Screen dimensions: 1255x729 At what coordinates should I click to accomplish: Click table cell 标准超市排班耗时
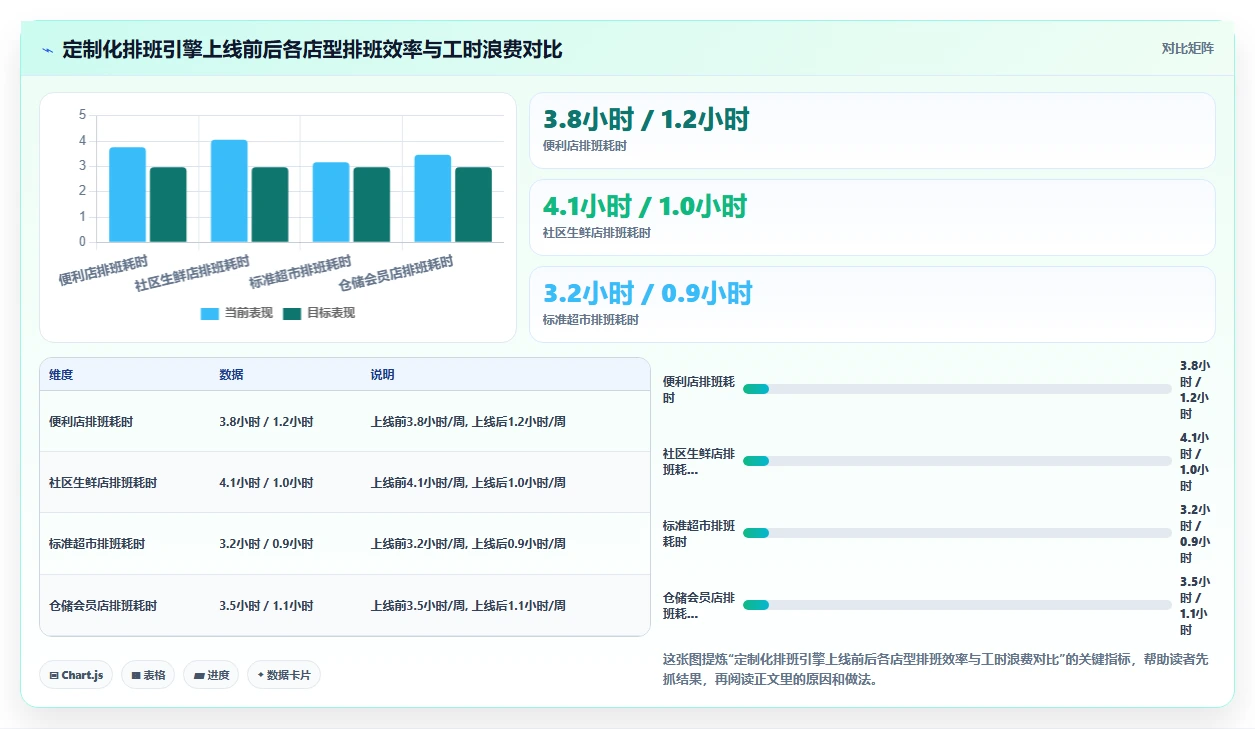[97, 544]
